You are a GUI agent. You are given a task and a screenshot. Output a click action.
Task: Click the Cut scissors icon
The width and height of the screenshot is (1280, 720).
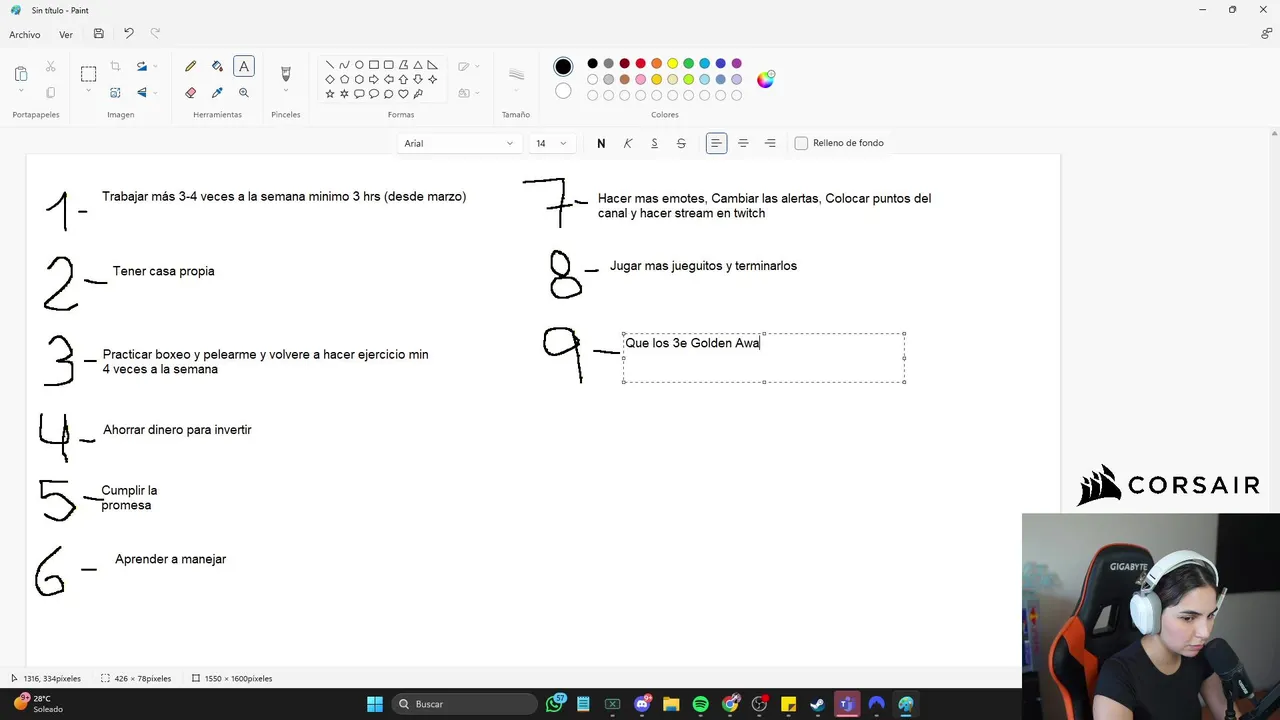(x=50, y=67)
